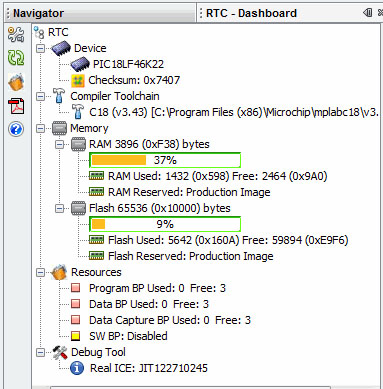Collapse the Debug Tool node
This screenshot has width=383, height=389.
coord(40,353)
